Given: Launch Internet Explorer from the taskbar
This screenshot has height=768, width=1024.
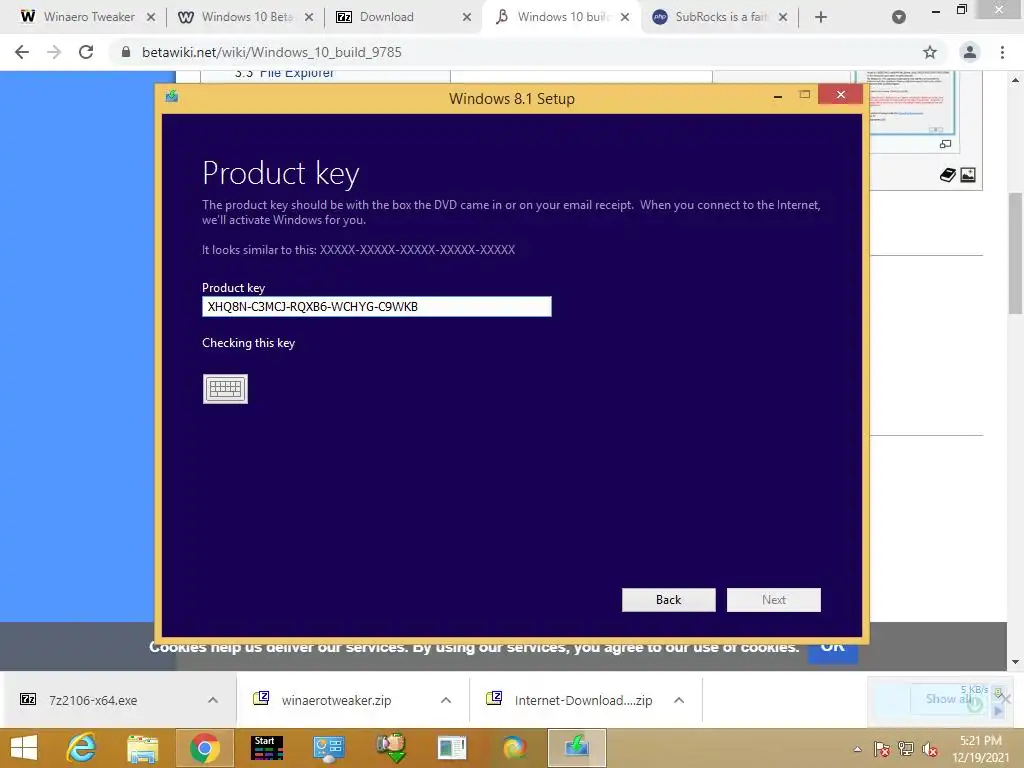Looking at the screenshot, I should coord(81,748).
